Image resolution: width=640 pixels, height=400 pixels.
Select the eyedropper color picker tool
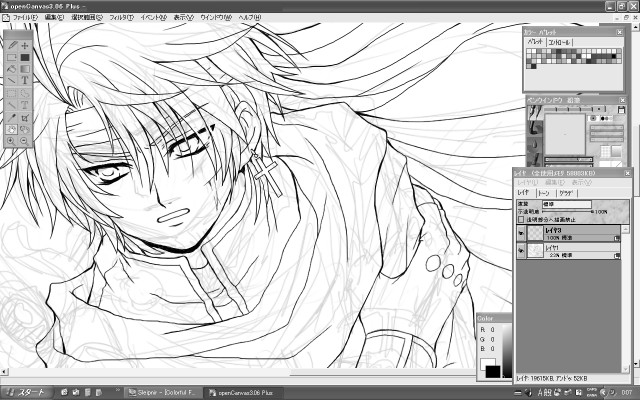(x=12, y=118)
